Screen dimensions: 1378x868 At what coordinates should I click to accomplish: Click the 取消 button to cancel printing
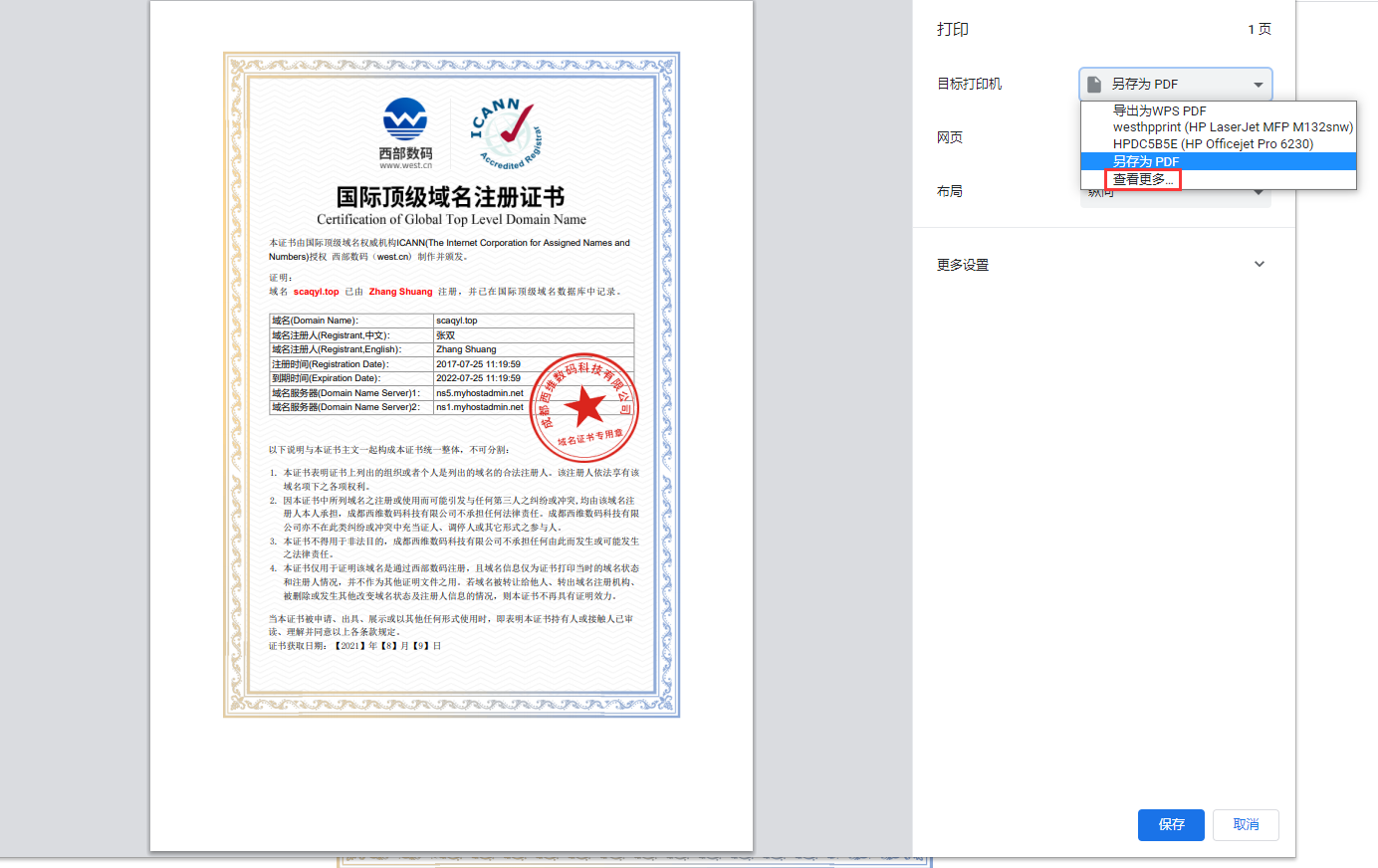coord(1246,824)
